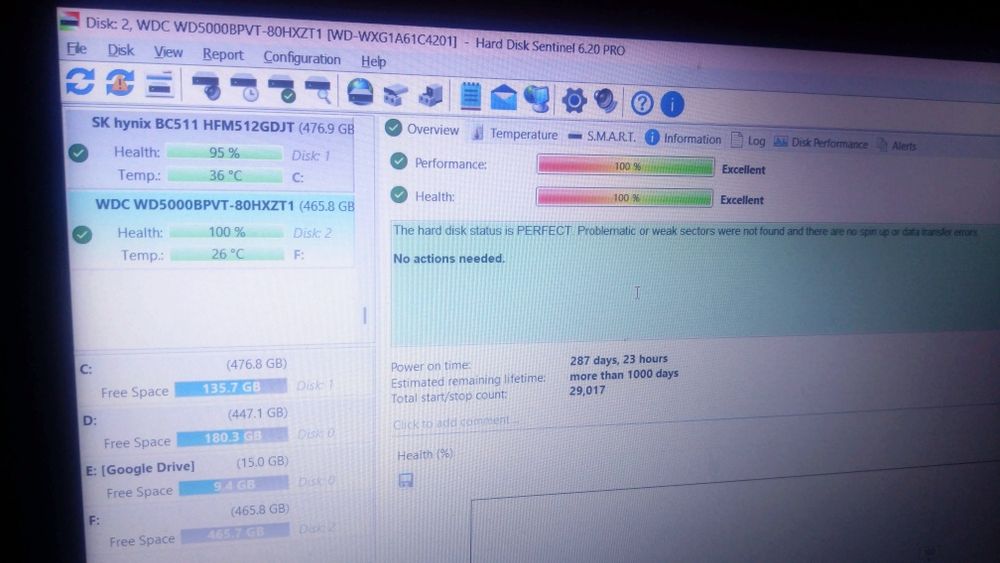Click the "29,017" start/stop count value

click(x=587, y=390)
